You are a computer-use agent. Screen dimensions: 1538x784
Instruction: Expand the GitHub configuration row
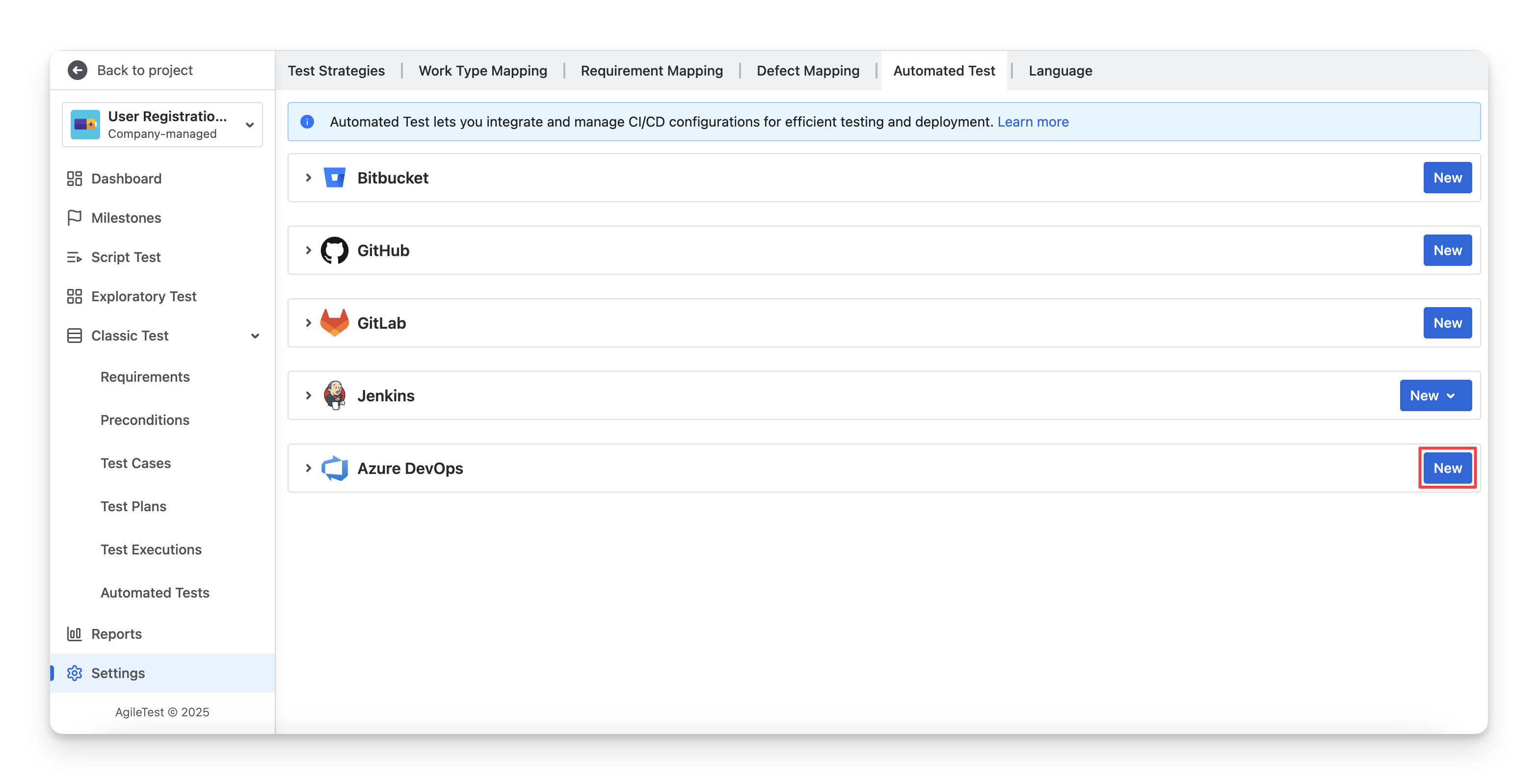tap(308, 250)
